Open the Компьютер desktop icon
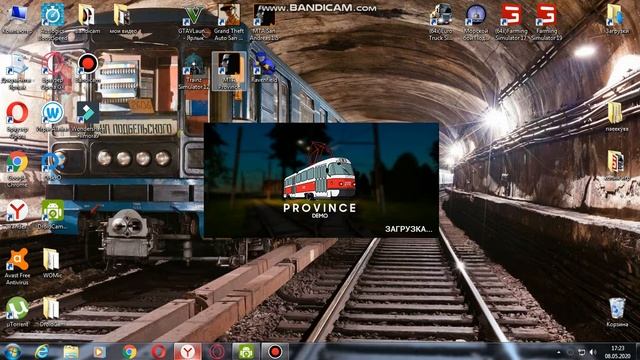The image size is (640, 360). click(17, 20)
